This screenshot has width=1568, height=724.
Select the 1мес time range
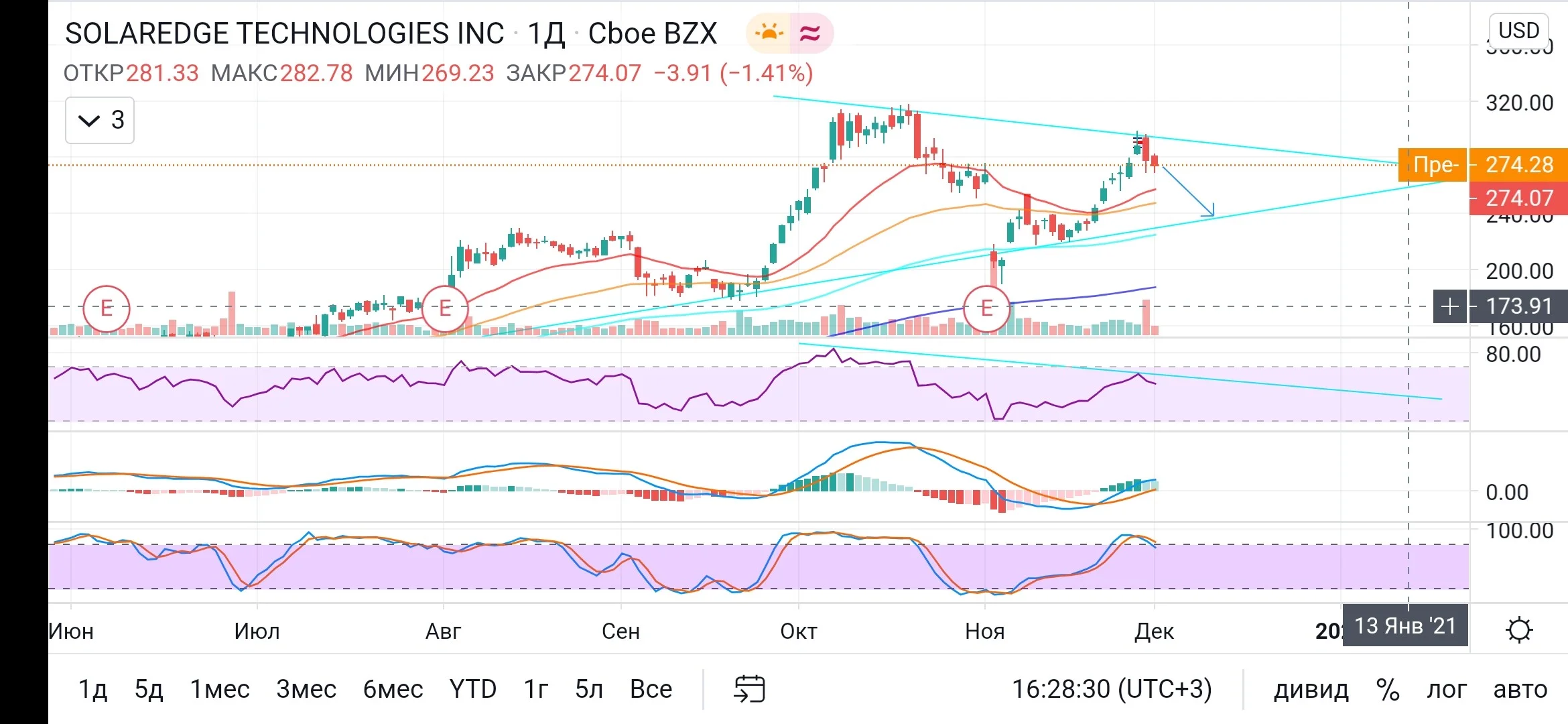(x=220, y=689)
